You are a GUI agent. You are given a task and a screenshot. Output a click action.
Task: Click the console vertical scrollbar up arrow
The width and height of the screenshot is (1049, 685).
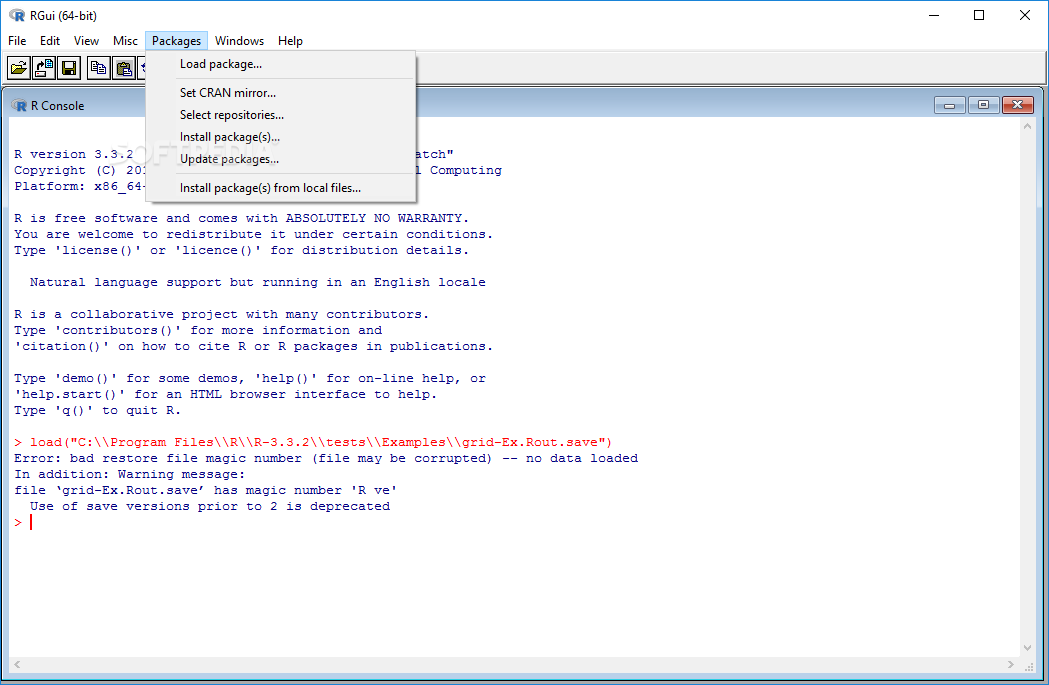click(x=1028, y=126)
